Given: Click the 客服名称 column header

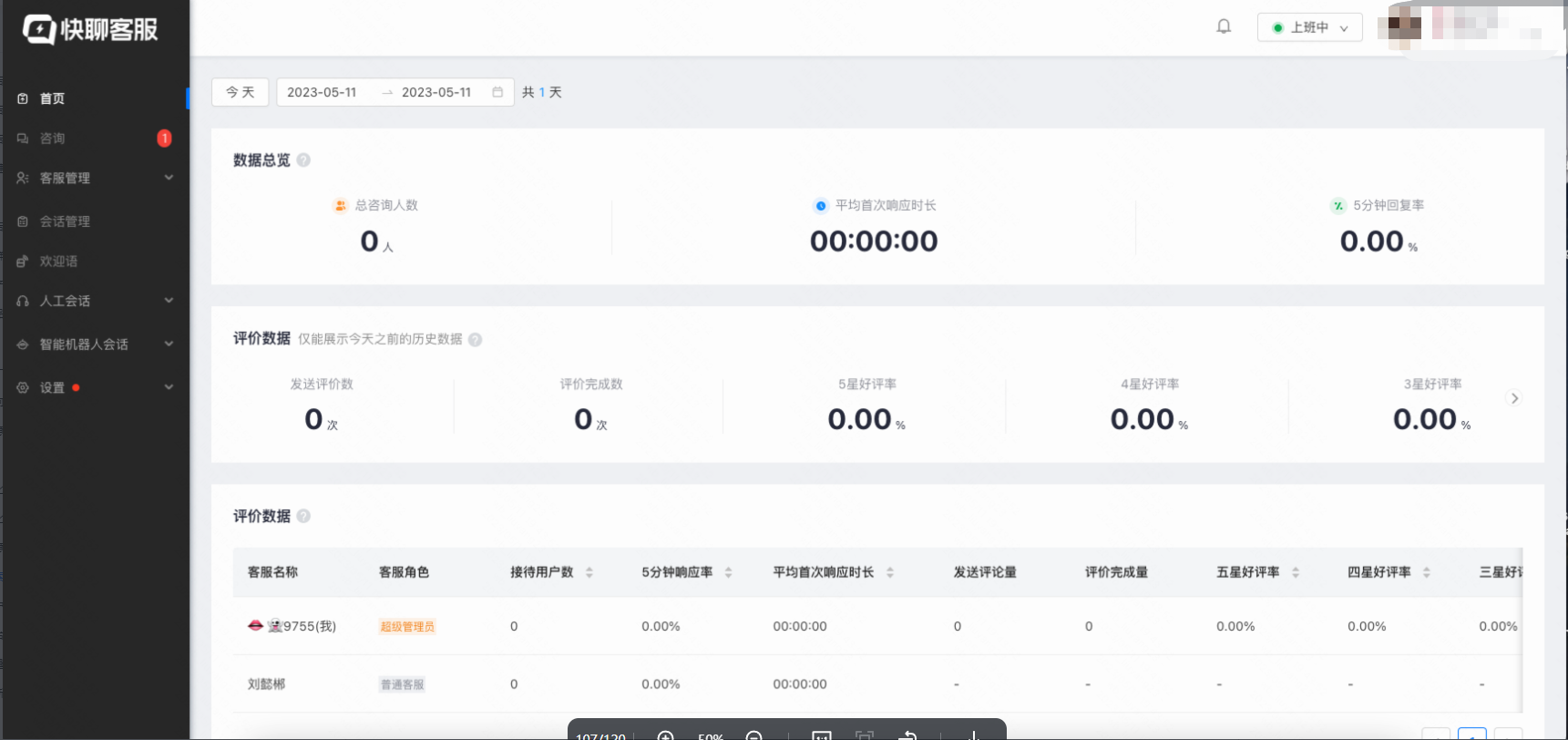Looking at the screenshot, I should click(272, 572).
